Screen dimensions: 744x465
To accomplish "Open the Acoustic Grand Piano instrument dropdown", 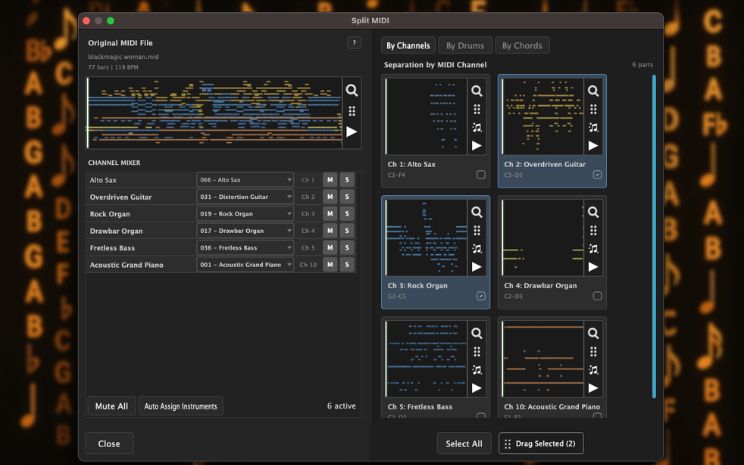I will pos(245,265).
